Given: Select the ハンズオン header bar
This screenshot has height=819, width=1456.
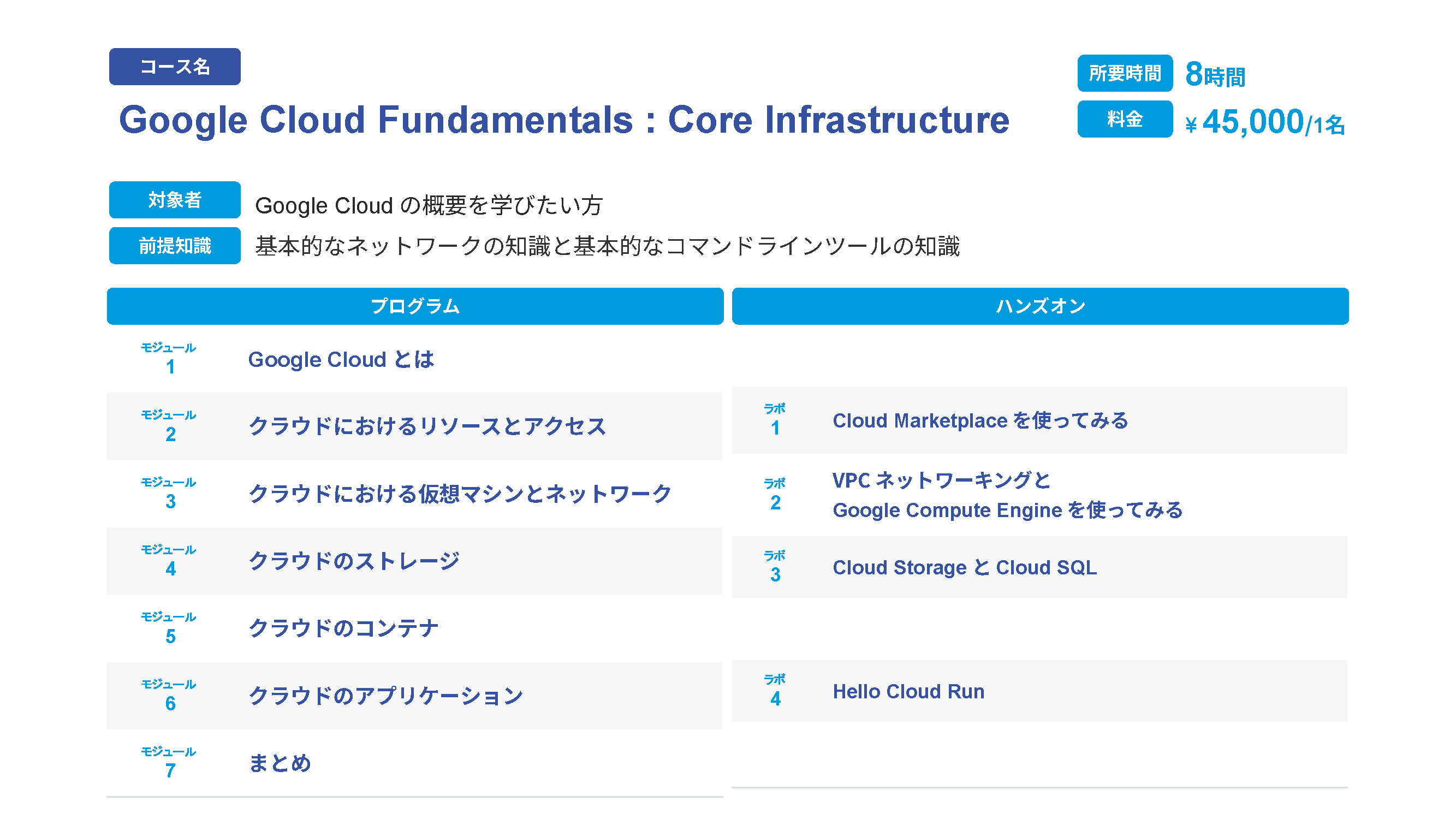Looking at the screenshot, I should click(x=1039, y=306).
